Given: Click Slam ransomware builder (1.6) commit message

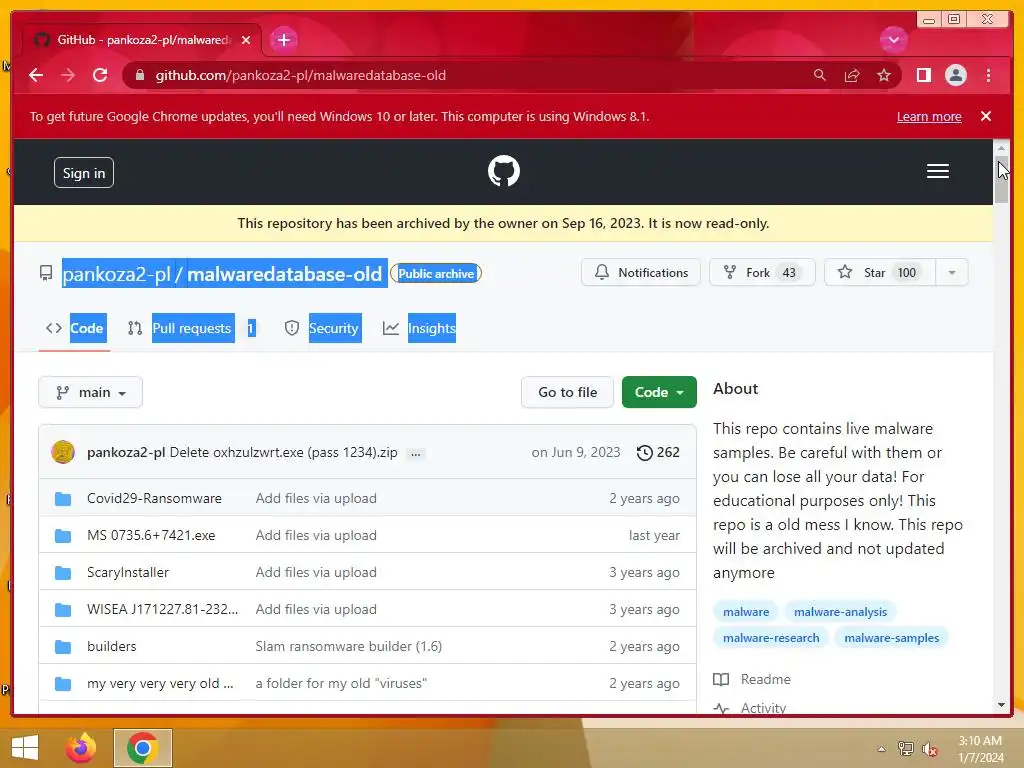Looking at the screenshot, I should [349, 646].
